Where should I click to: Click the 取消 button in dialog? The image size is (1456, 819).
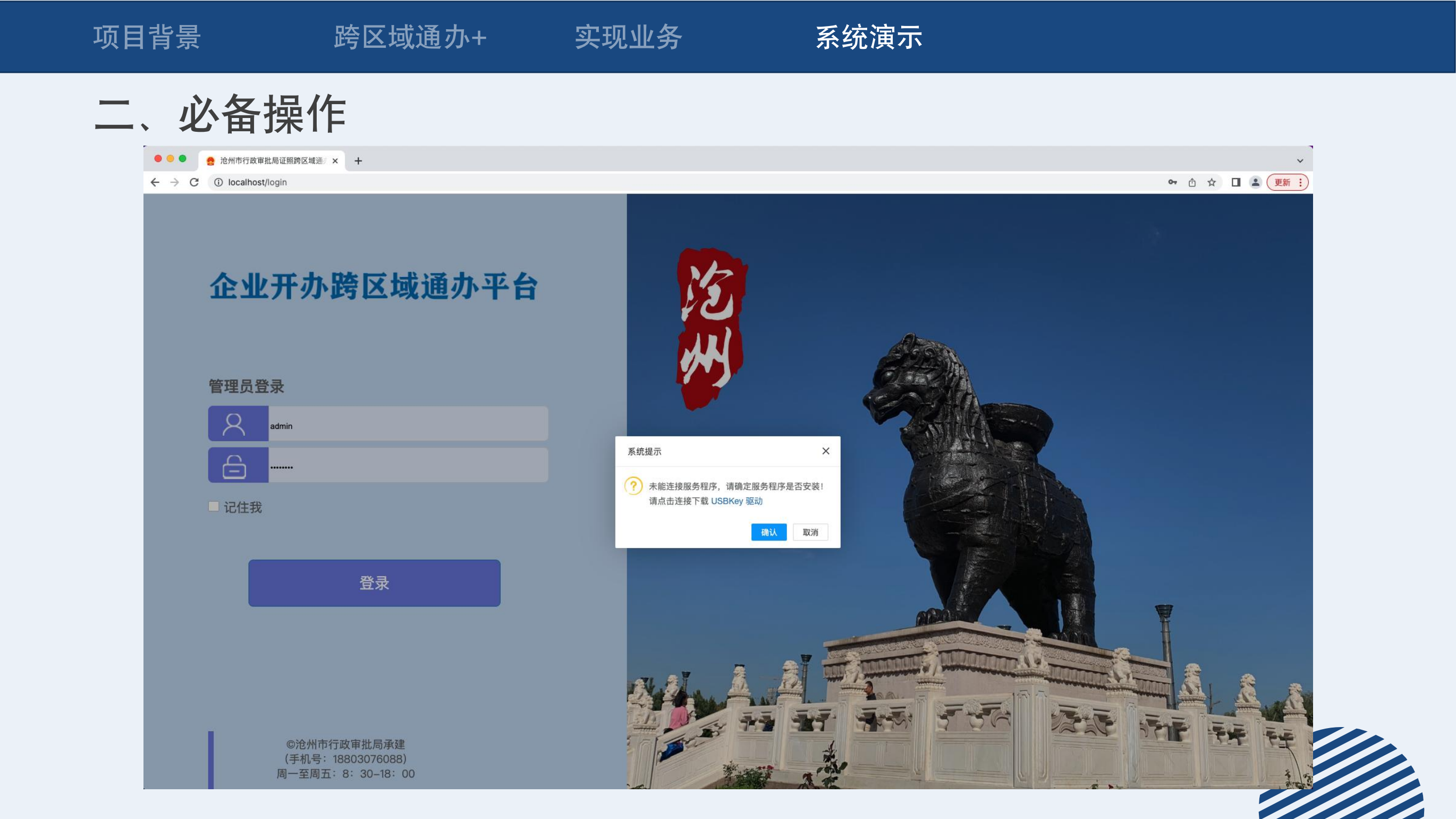(810, 532)
